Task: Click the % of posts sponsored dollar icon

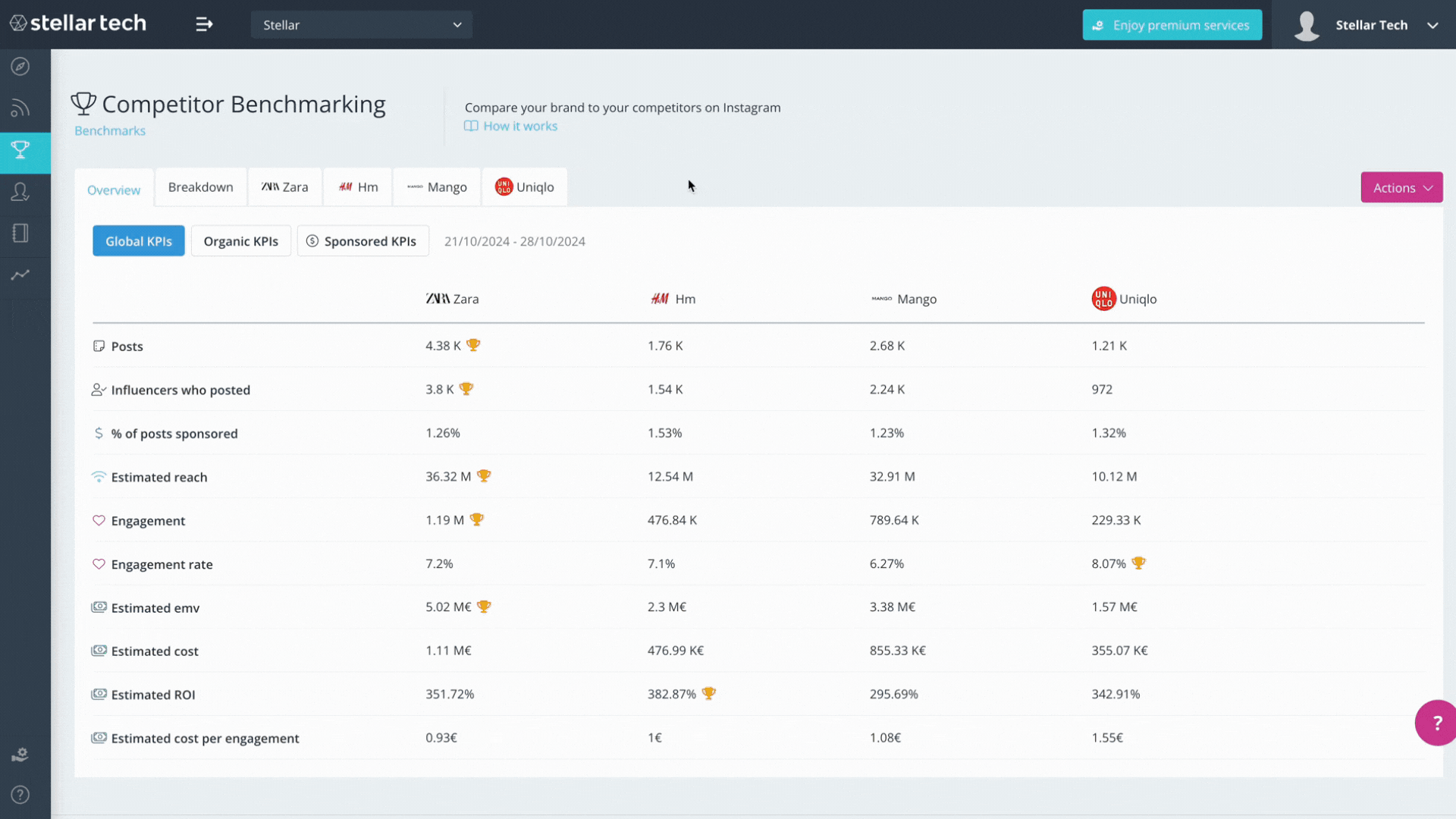Action: click(x=99, y=434)
